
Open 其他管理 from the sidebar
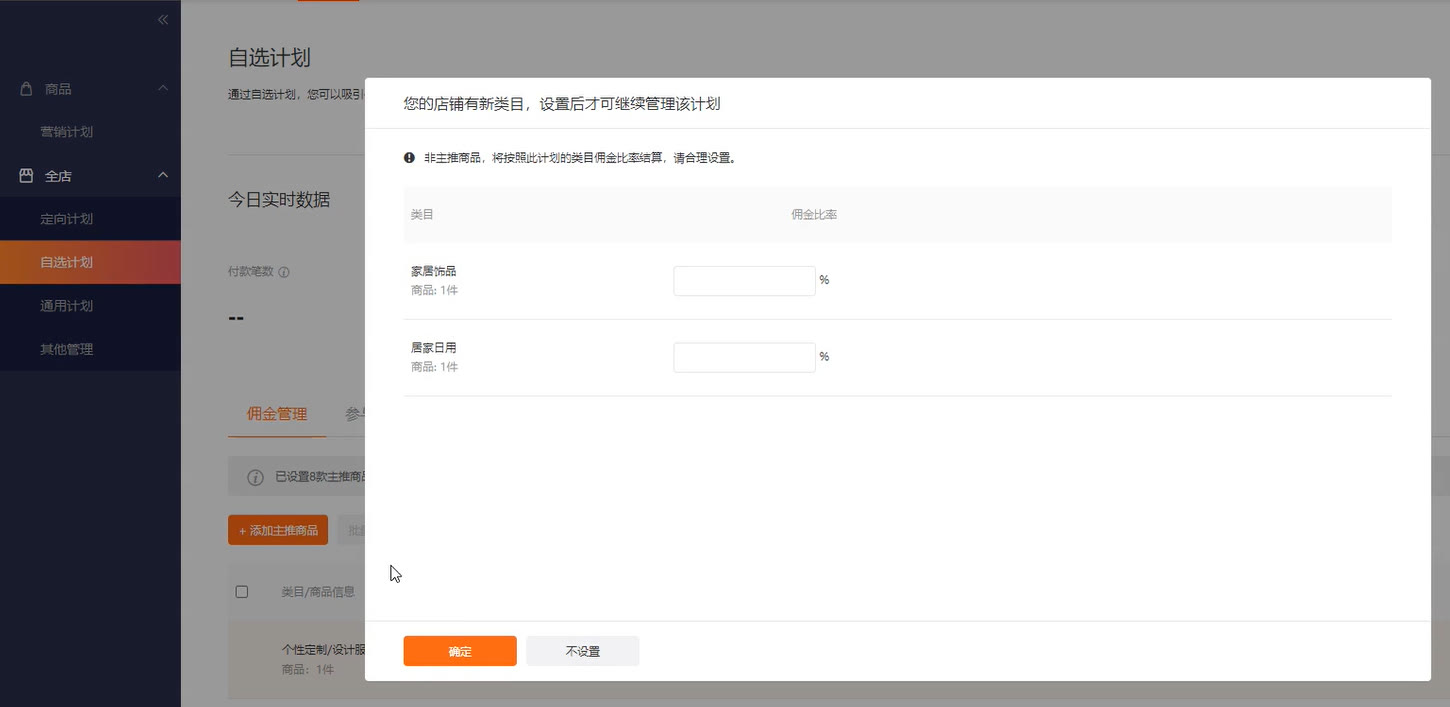click(66, 348)
